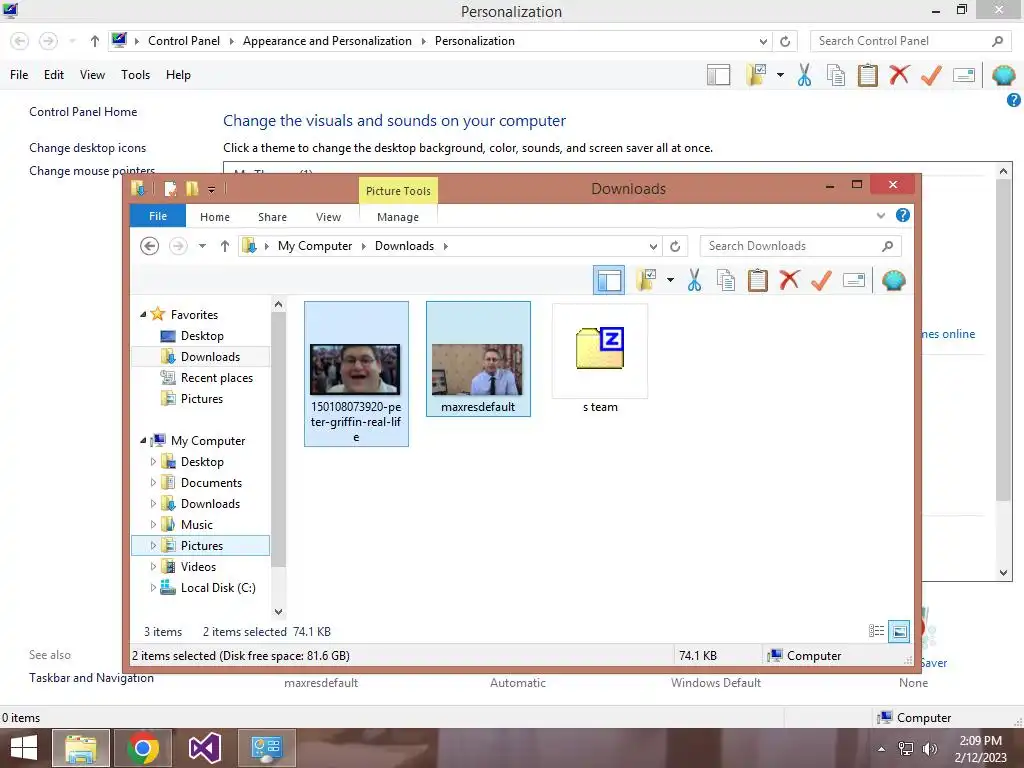The height and width of the screenshot is (768, 1024).
Task: Select the peter-griffin-real-life image thumbnail
Action: click(x=356, y=374)
